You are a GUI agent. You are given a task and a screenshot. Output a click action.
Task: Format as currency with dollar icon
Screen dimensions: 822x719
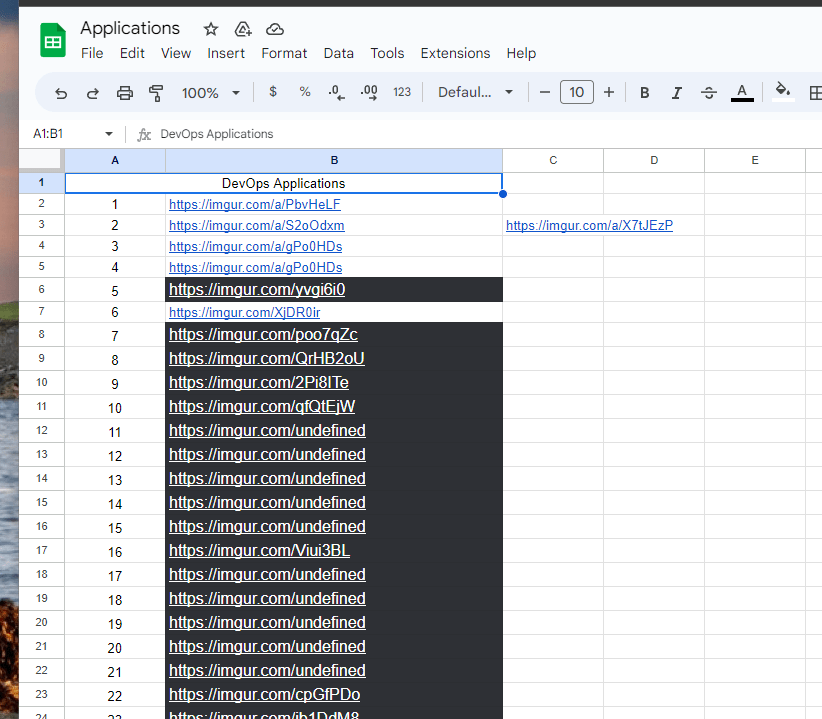point(273,92)
